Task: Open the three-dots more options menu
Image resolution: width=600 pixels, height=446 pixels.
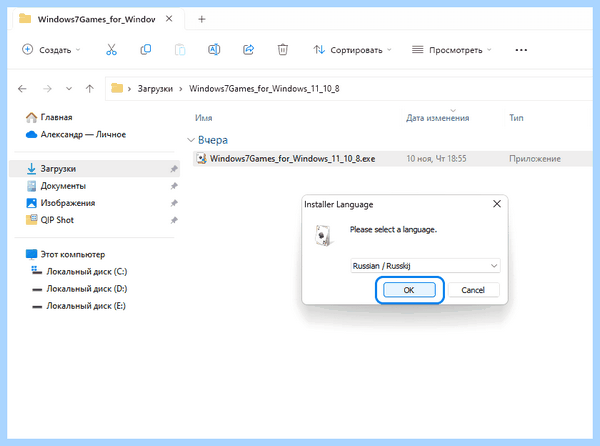Action: 521,50
